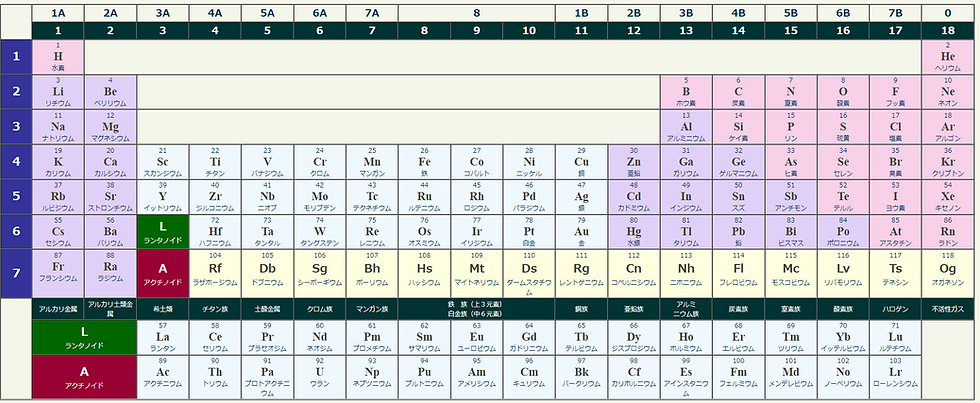Click the 鉄族 白金族 group name label
This screenshot has width=980, height=403.
(x=476, y=309)
